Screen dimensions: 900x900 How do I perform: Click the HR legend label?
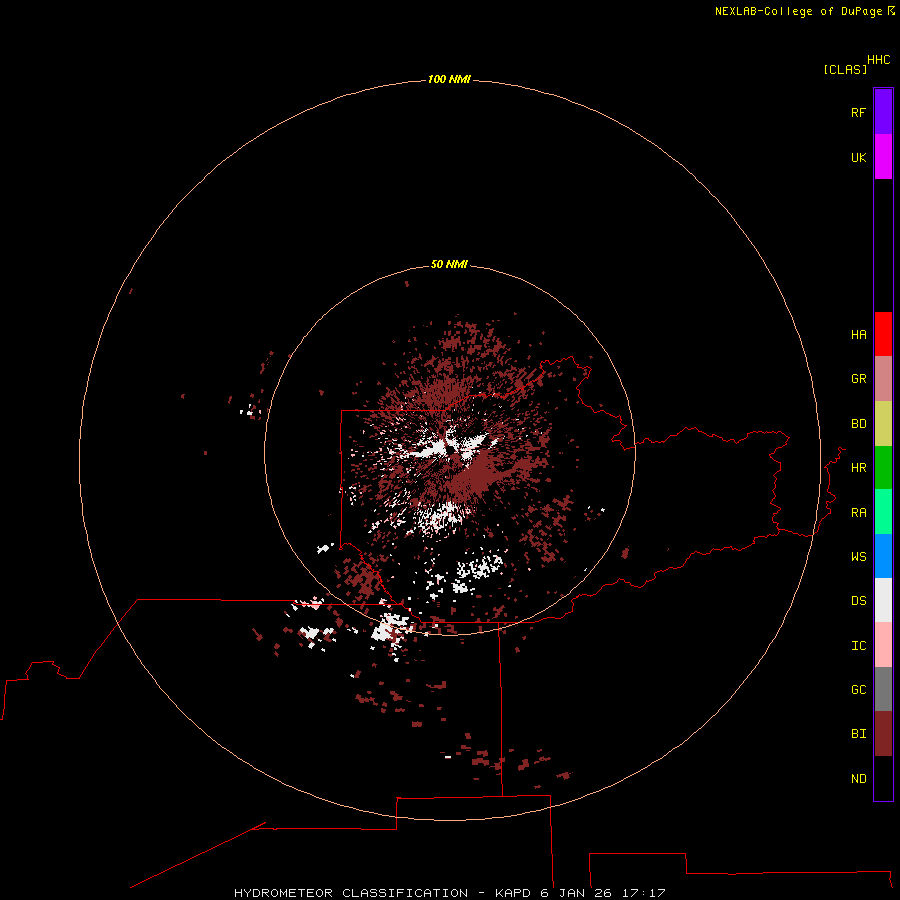coord(858,468)
